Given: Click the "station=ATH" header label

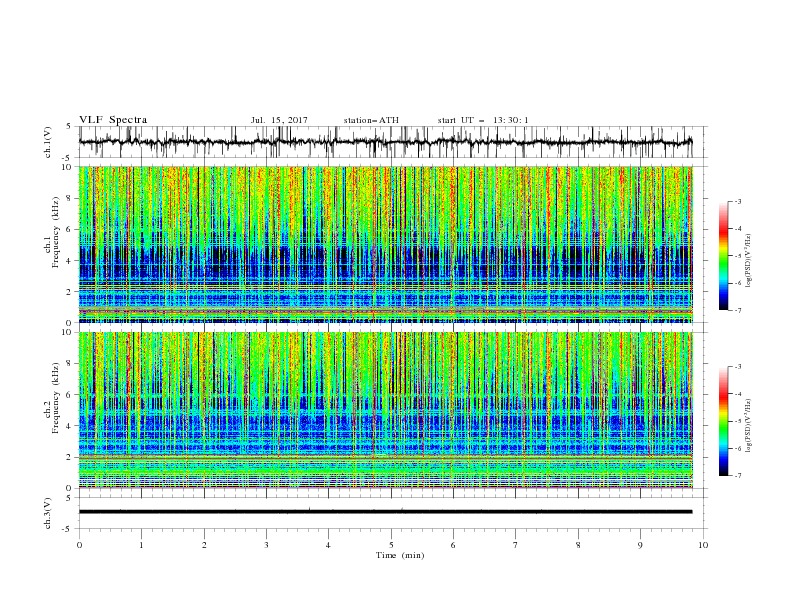Looking at the screenshot, I should (371, 120).
